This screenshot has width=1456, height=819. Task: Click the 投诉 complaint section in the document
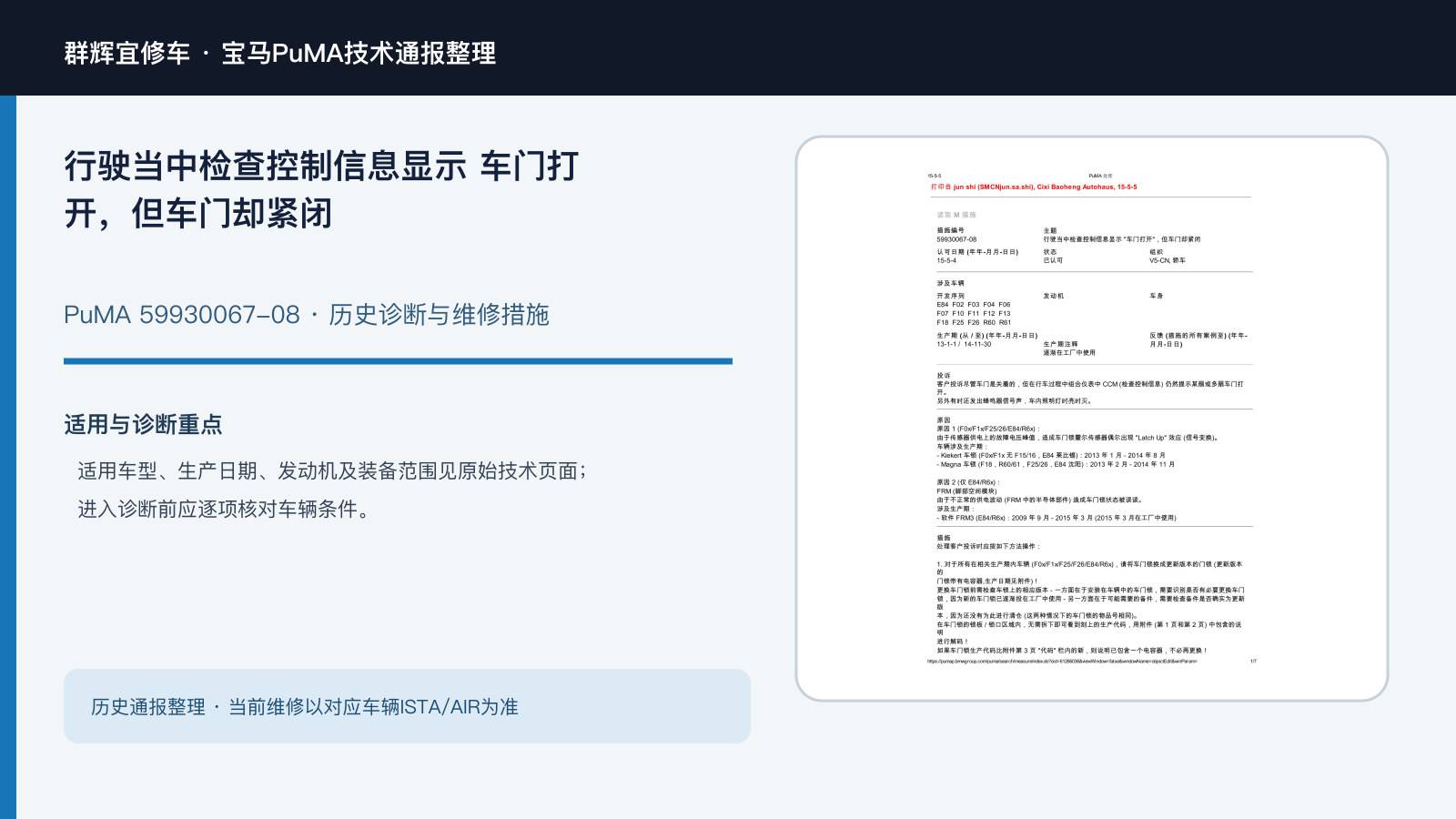(1090, 388)
